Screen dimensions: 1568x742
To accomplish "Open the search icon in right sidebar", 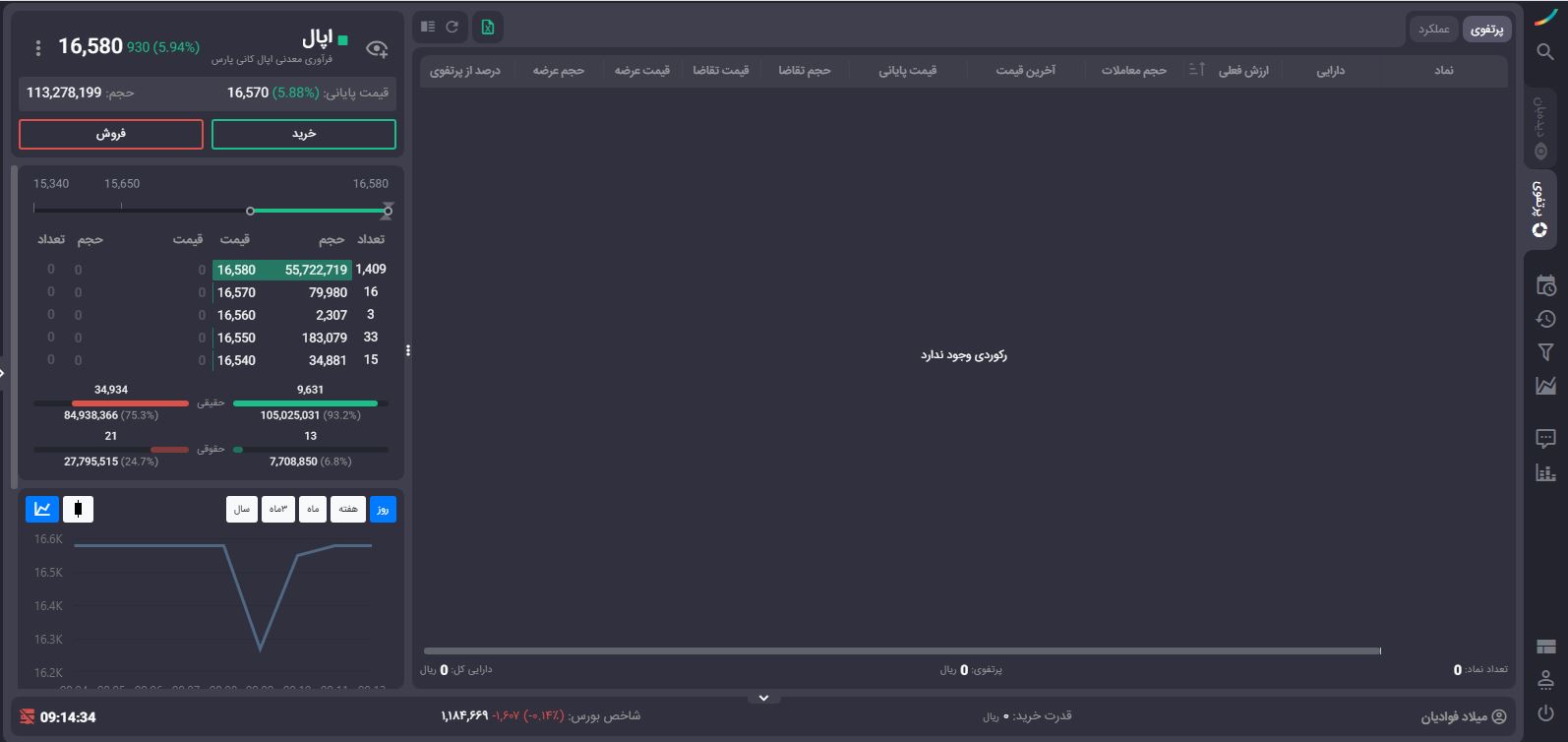I will [x=1545, y=52].
